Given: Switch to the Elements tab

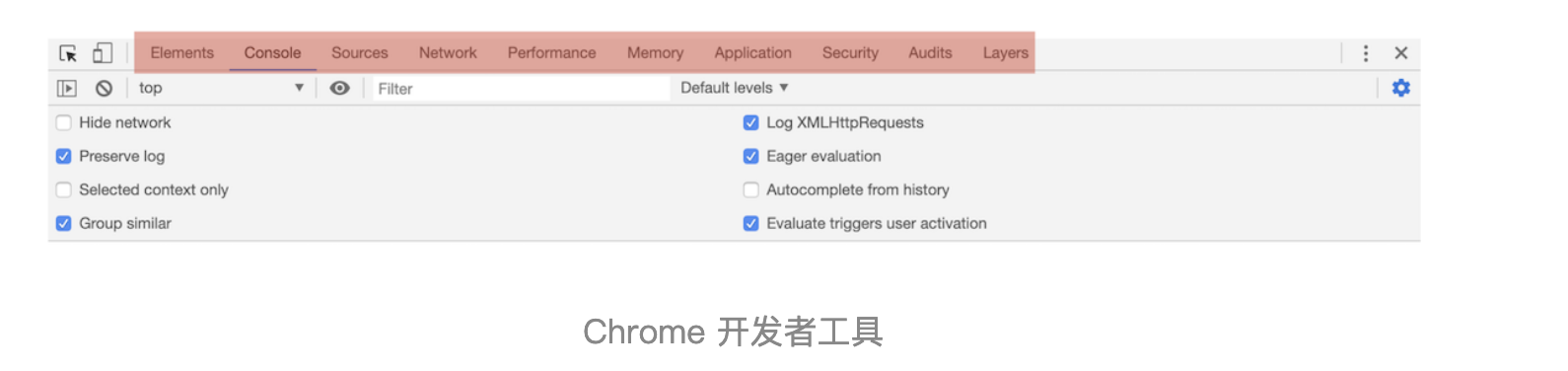Looking at the screenshot, I should tap(182, 53).
